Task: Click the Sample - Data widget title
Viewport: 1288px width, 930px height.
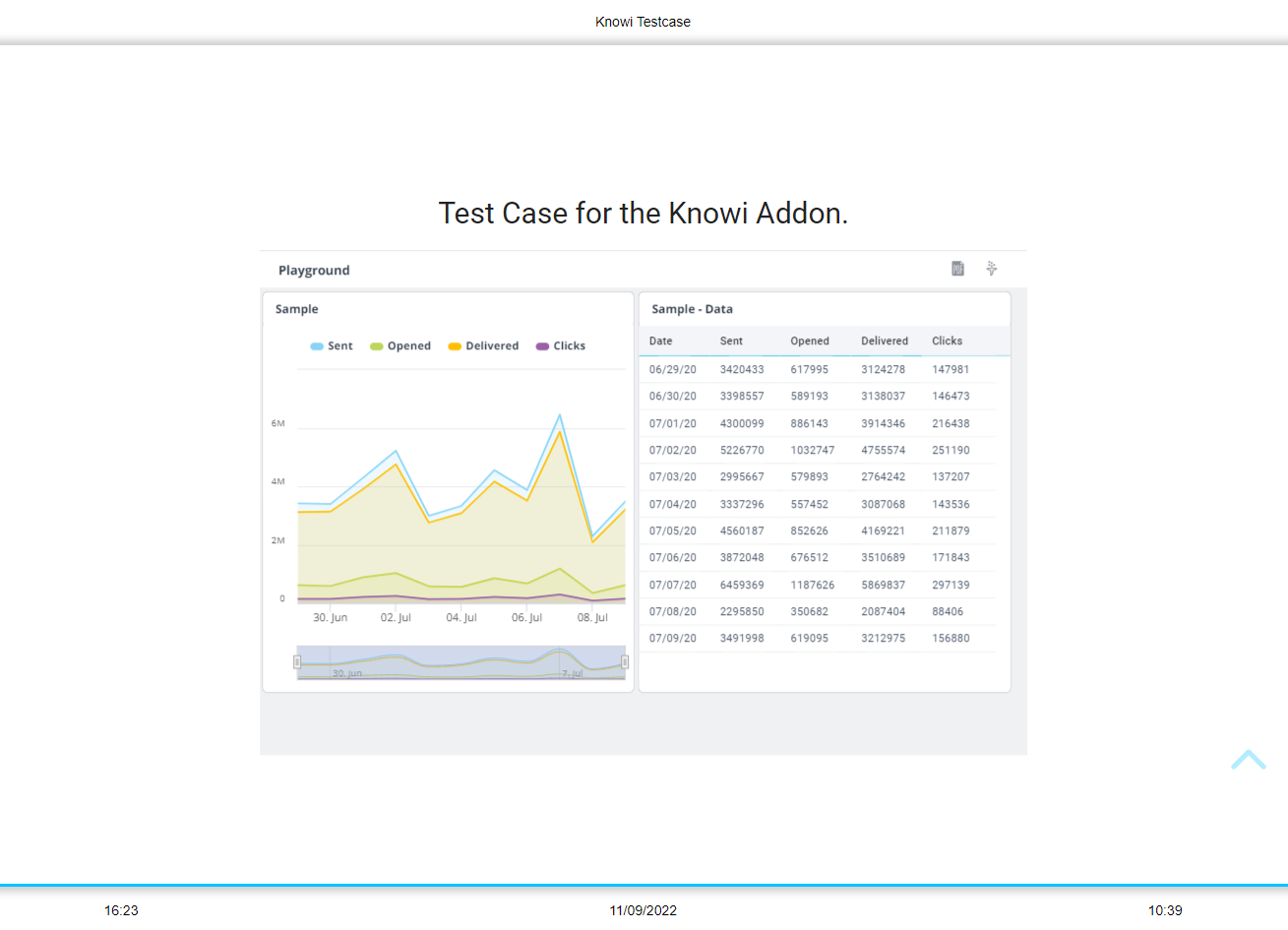Action: click(692, 309)
